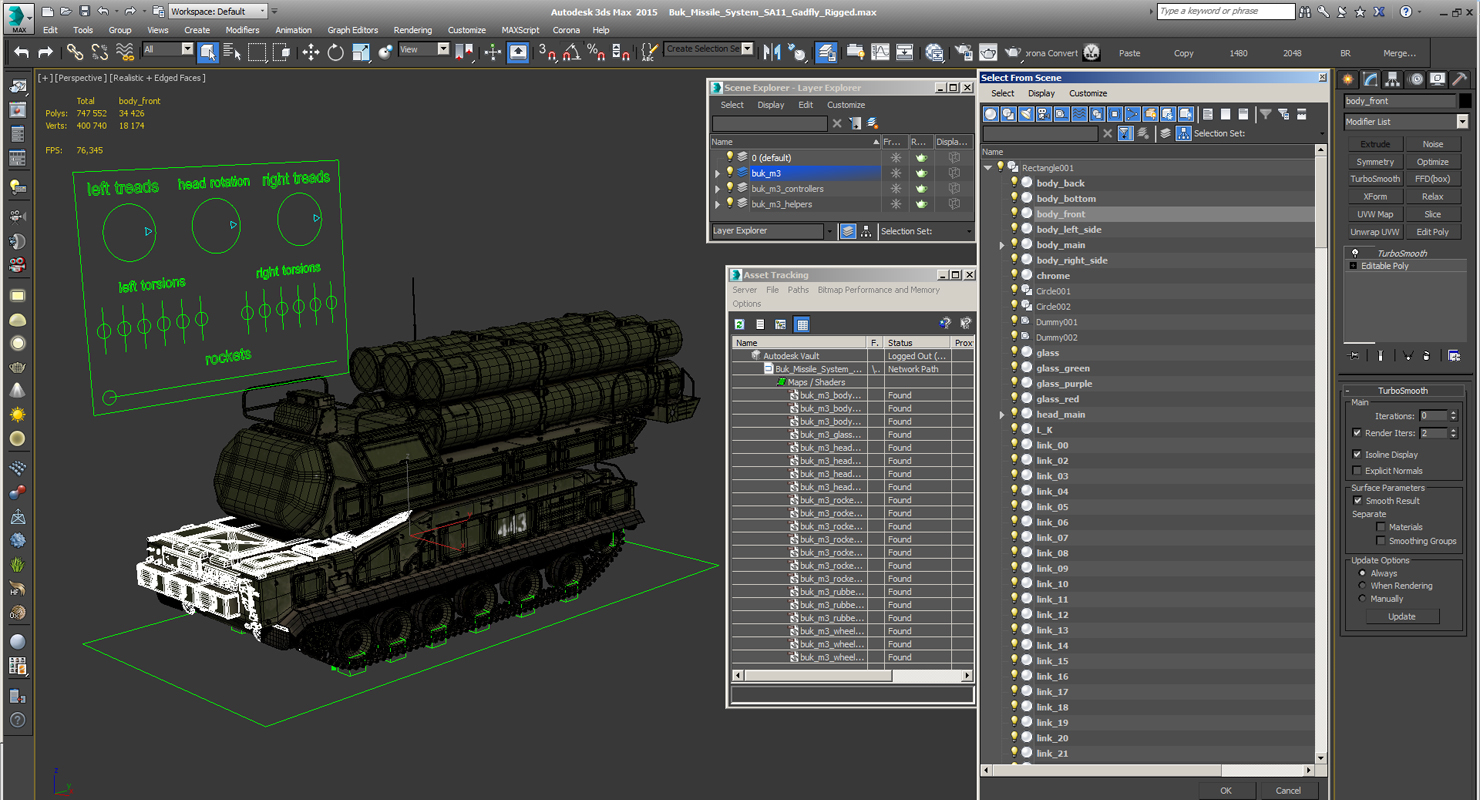Toggle the Angle Snap icon
This screenshot has height=800, width=1480.
click(571, 52)
